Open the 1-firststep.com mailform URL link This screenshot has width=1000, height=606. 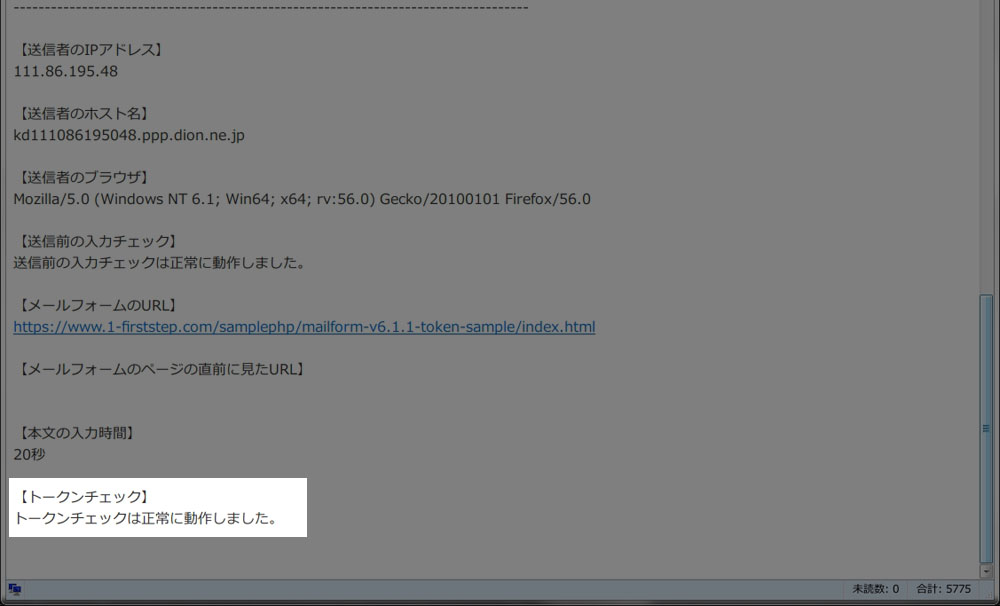(x=304, y=327)
